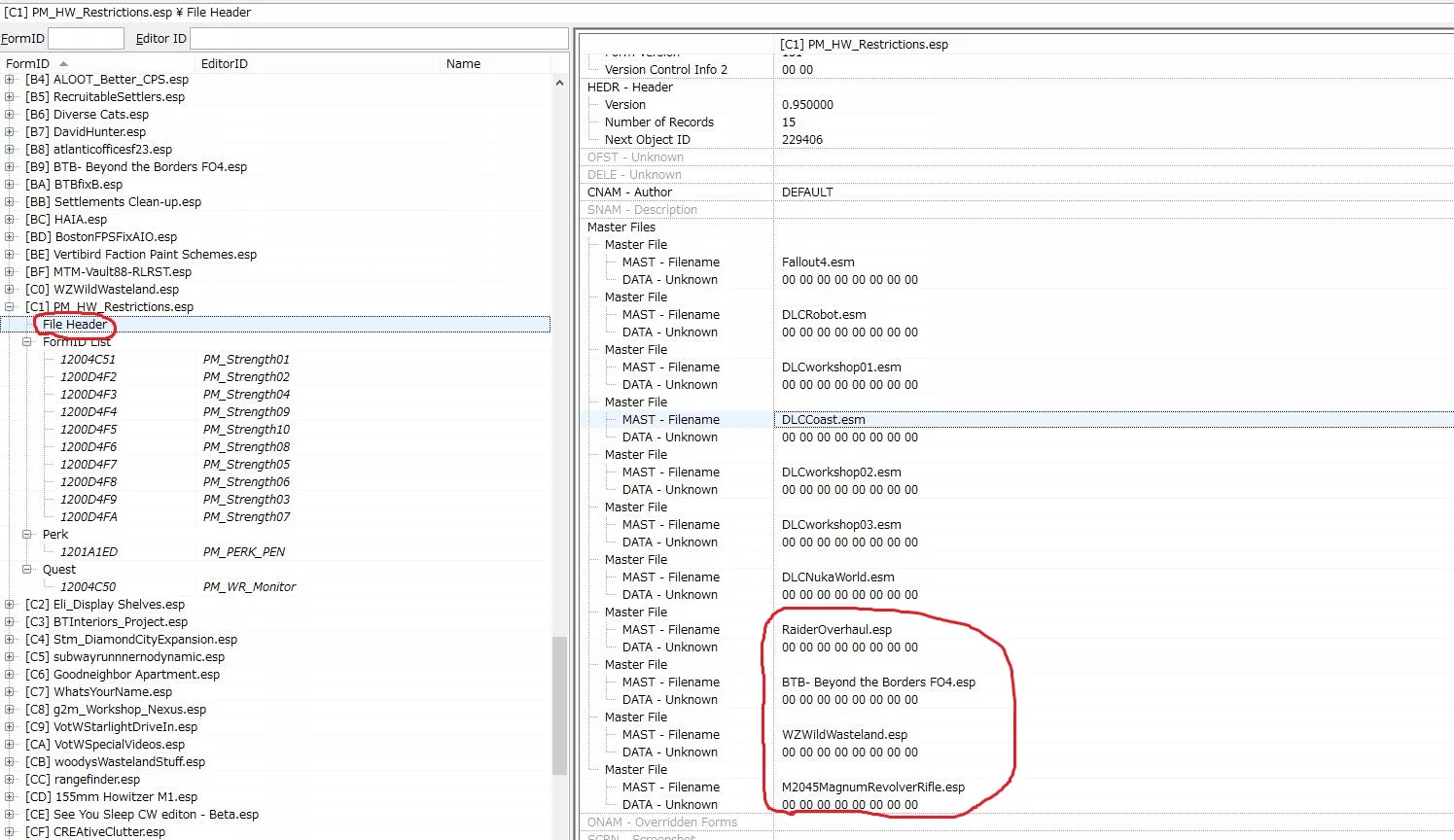Collapse the Perk group

click(x=27, y=535)
